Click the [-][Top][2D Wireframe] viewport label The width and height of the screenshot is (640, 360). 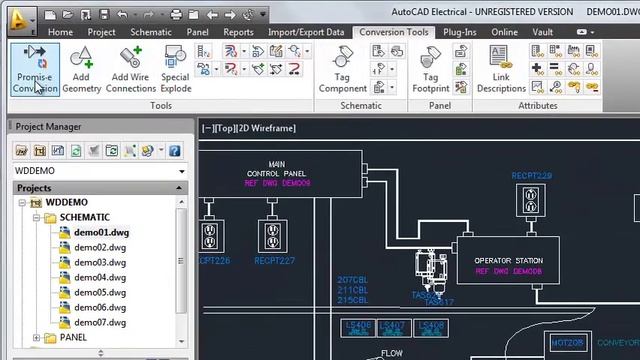pos(249,128)
